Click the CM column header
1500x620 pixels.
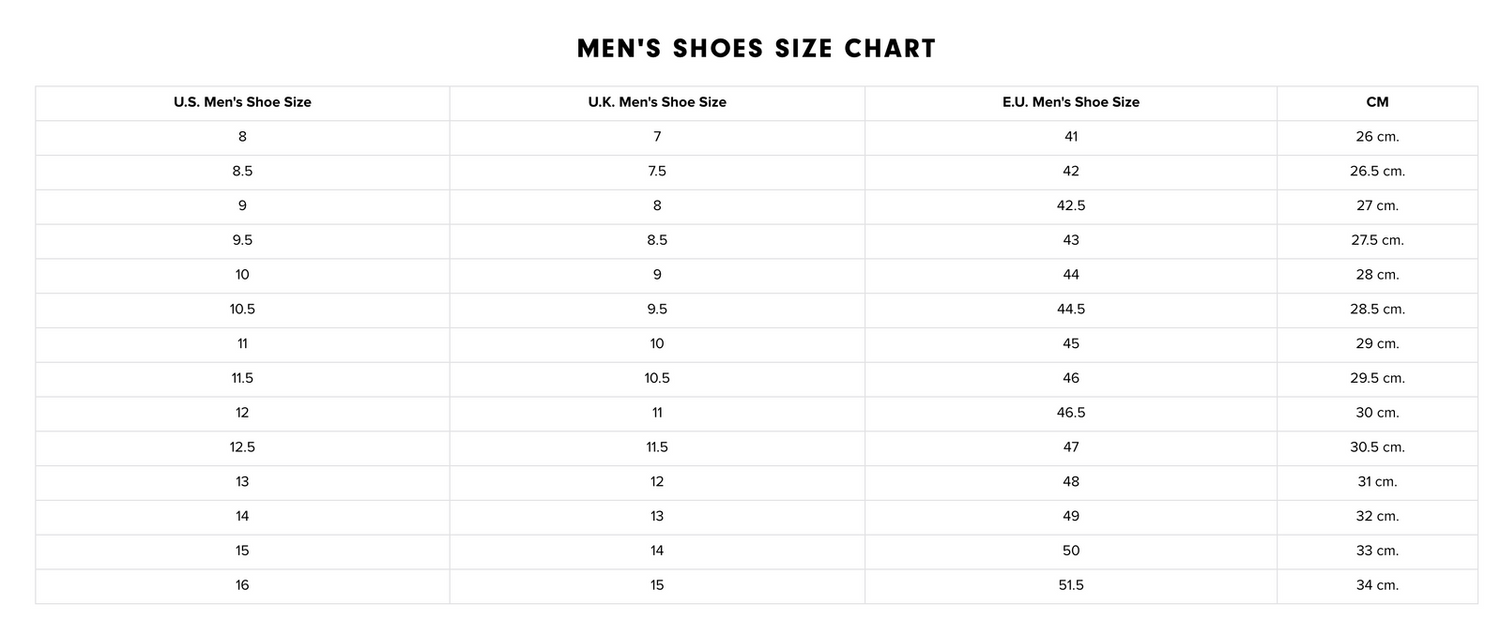point(1377,102)
